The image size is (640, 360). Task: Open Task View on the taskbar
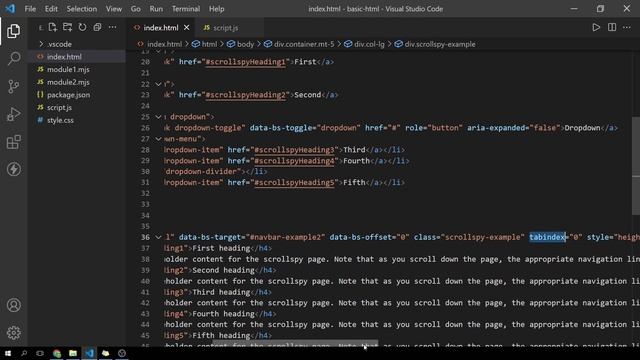[x=40, y=353]
